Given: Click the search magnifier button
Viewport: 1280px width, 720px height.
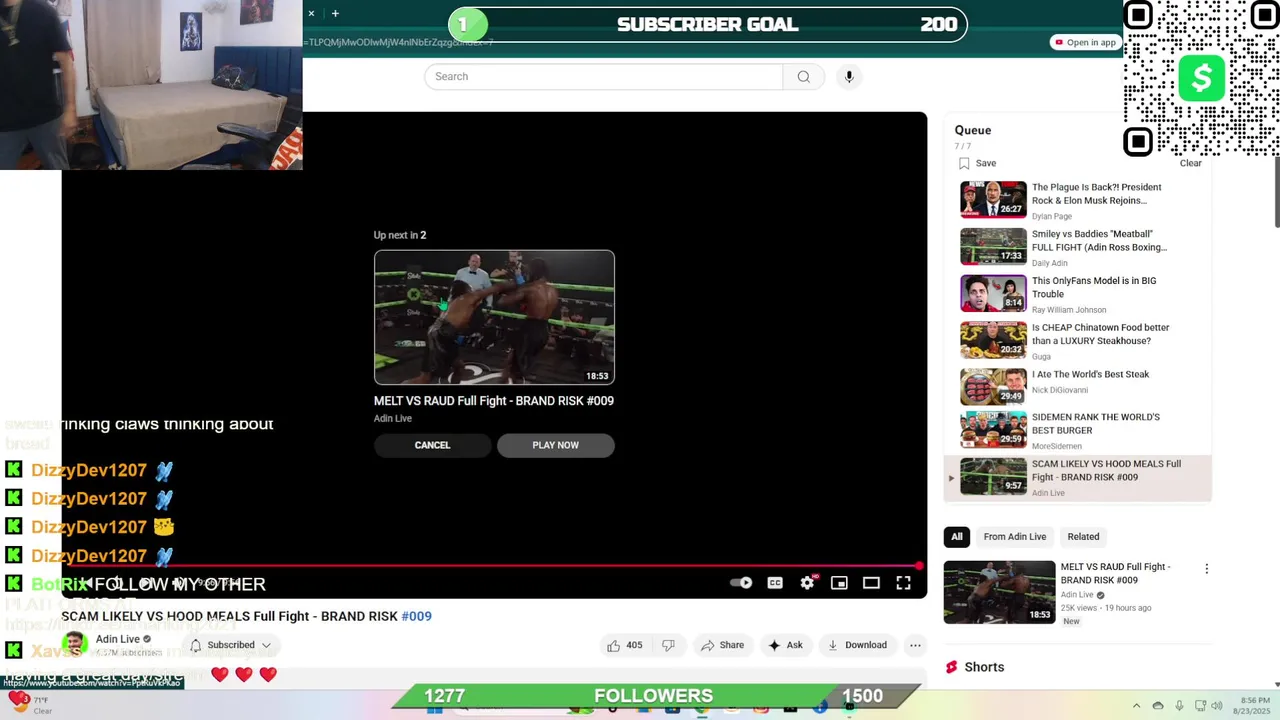Looking at the screenshot, I should click(803, 77).
